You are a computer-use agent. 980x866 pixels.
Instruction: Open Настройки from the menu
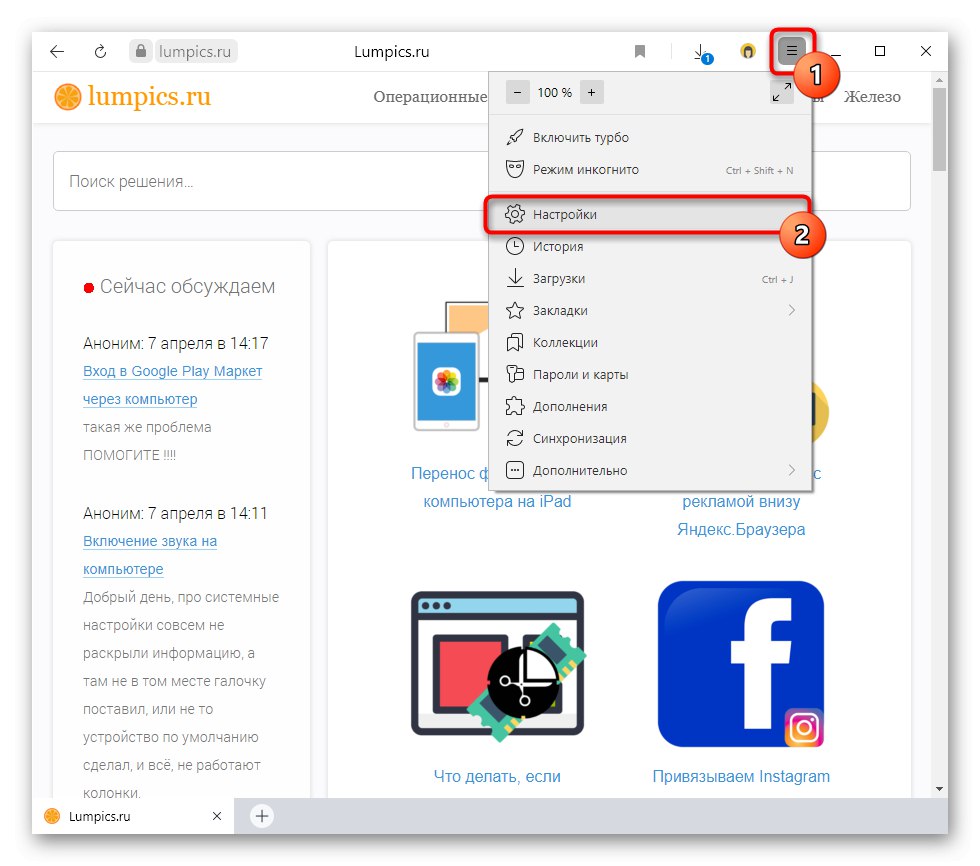coord(648,214)
